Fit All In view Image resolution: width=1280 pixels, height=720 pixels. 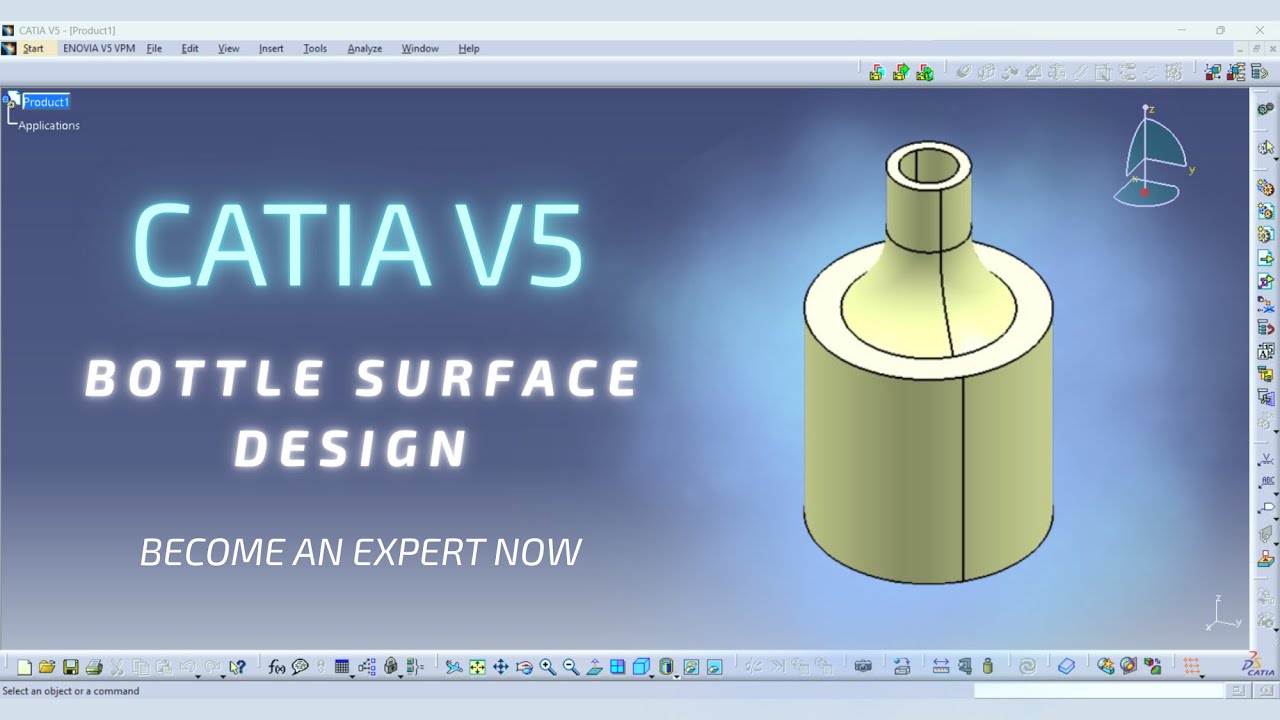477,667
